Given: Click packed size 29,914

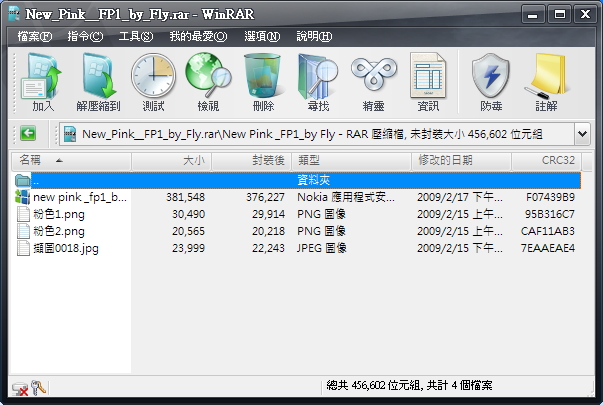Looking at the screenshot, I should point(268,214).
